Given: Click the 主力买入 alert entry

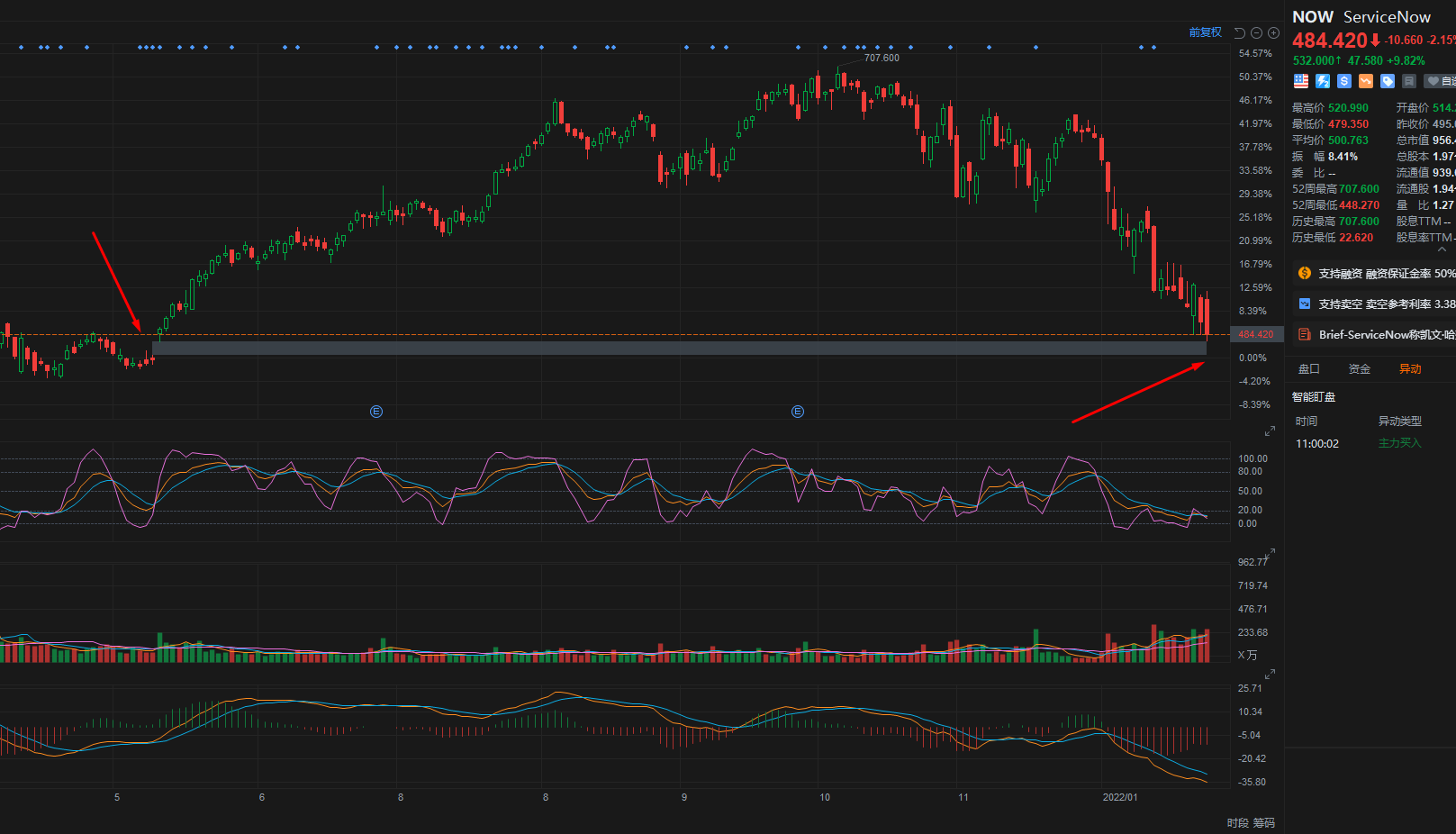Looking at the screenshot, I should point(1400,443).
